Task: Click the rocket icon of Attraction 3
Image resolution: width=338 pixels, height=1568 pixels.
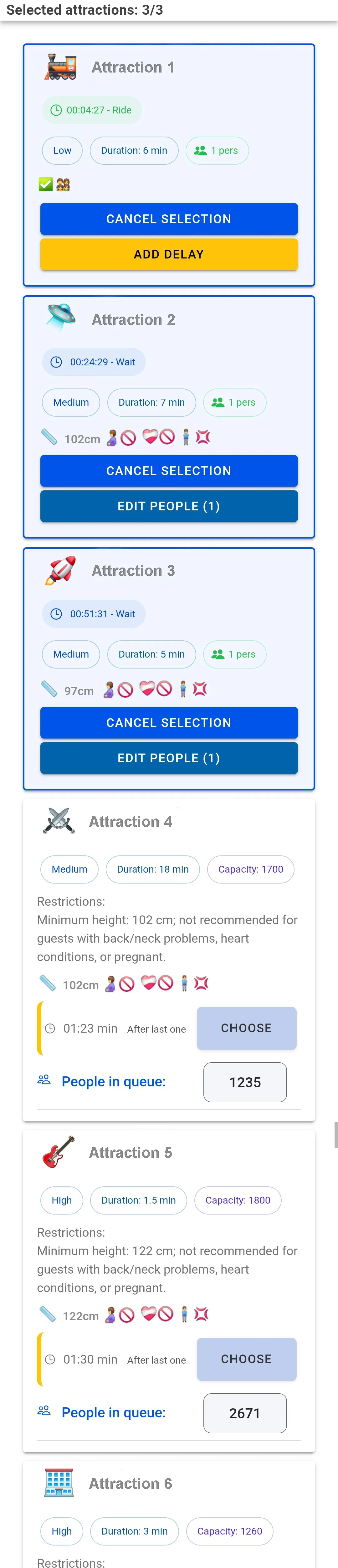Action: pyautogui.click(x=60, y=570)
